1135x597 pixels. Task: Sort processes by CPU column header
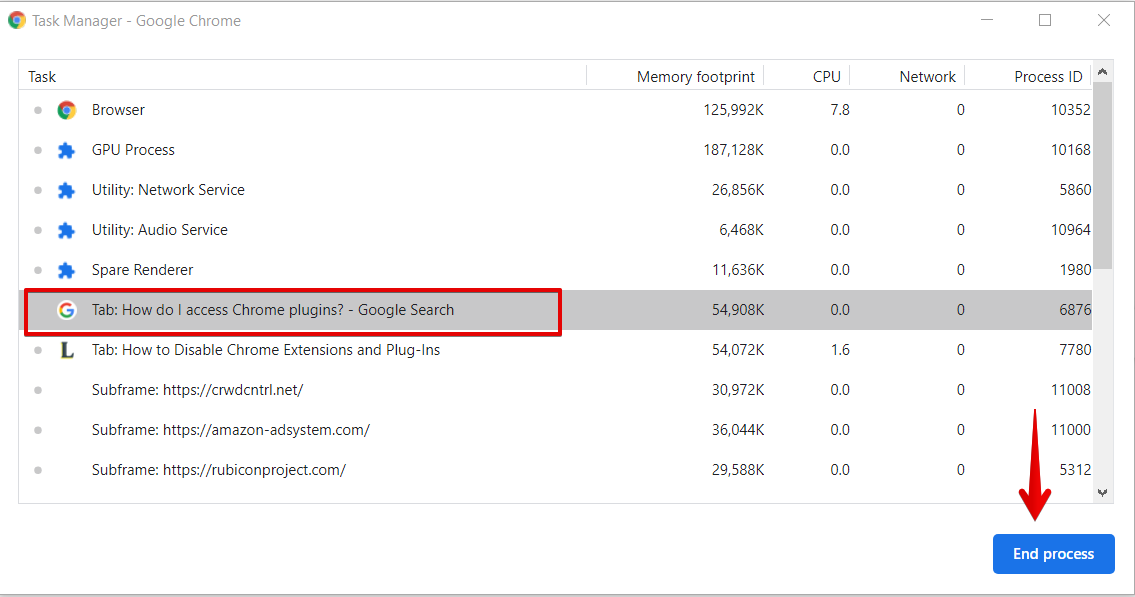click(826, 77)
